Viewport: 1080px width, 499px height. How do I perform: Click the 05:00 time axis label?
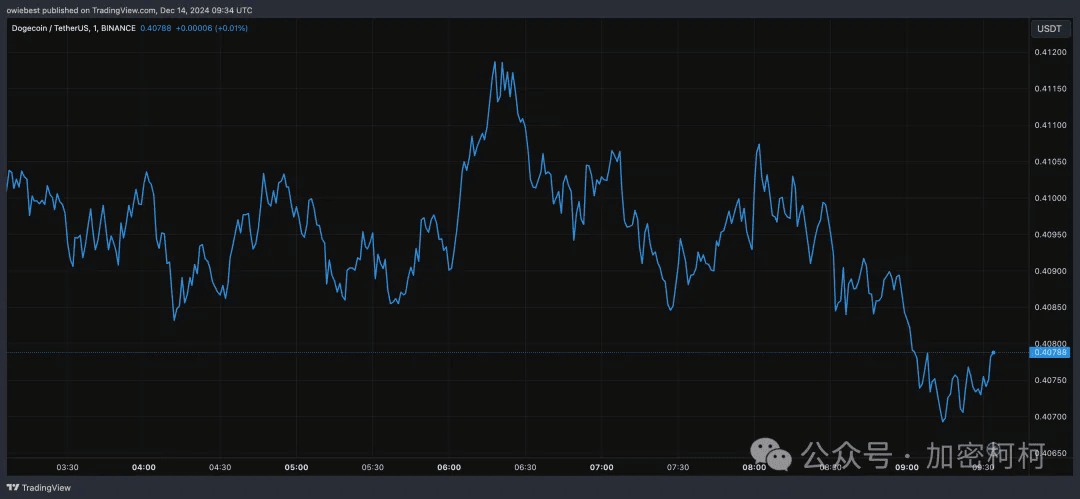tap(296, 467)
